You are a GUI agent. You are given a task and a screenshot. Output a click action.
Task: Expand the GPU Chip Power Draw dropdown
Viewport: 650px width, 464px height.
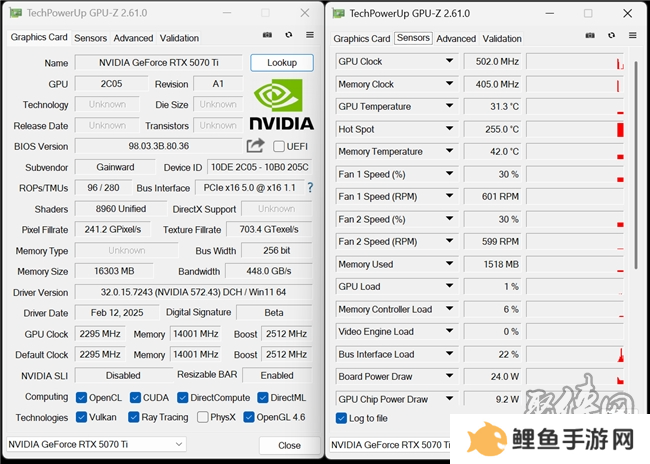[x=449, y=398]
